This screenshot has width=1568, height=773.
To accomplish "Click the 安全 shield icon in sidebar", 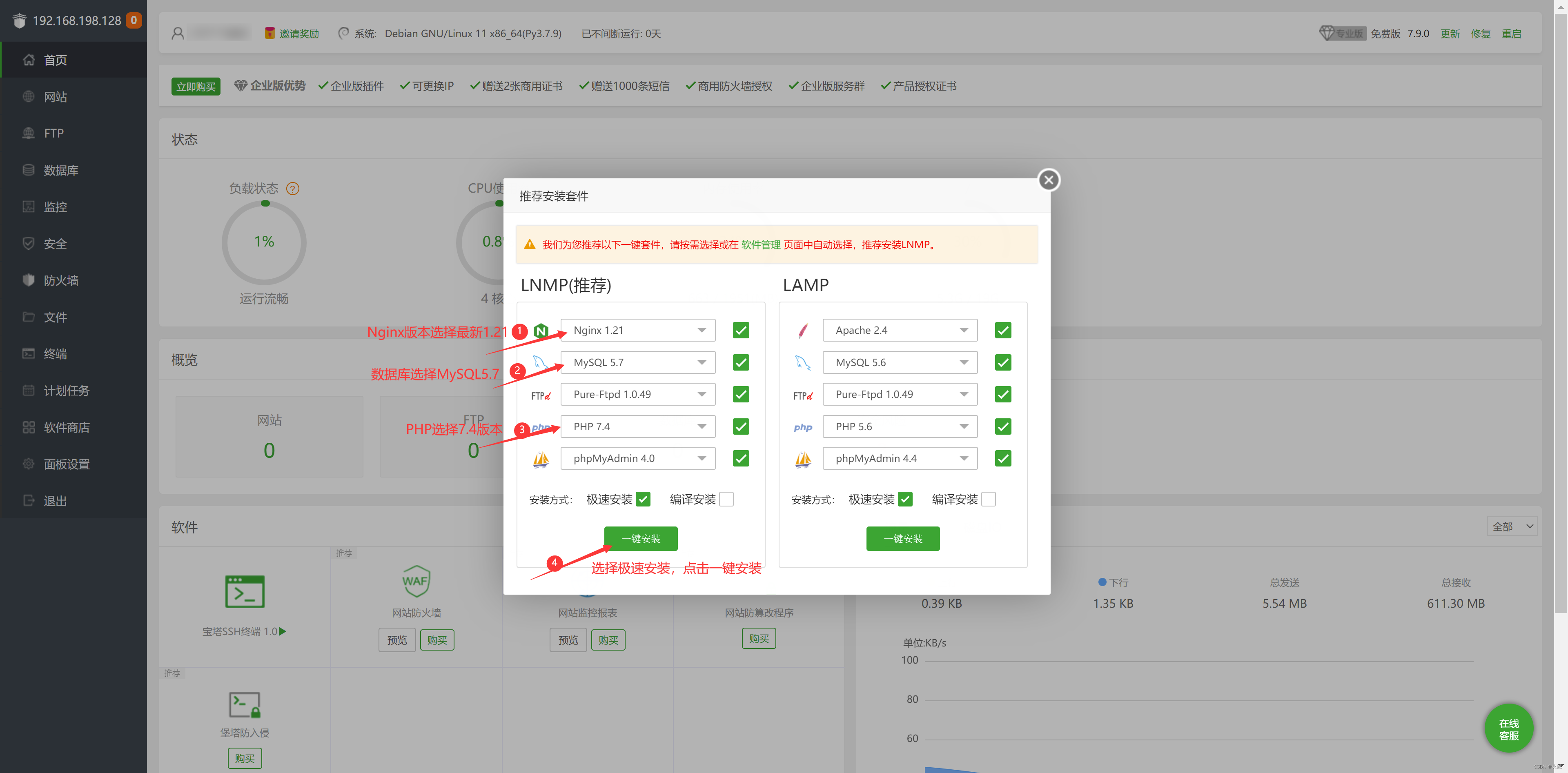I will (29, 243).
